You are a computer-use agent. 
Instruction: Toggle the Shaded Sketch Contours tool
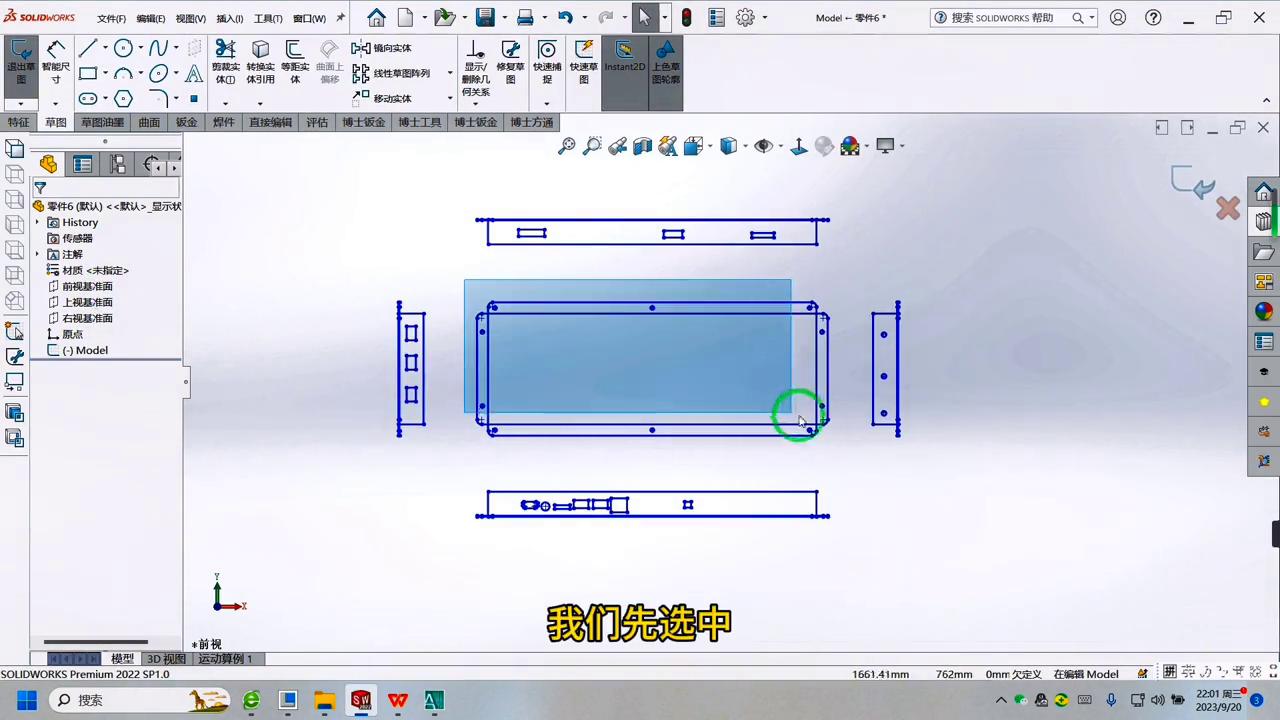[665, 60]
